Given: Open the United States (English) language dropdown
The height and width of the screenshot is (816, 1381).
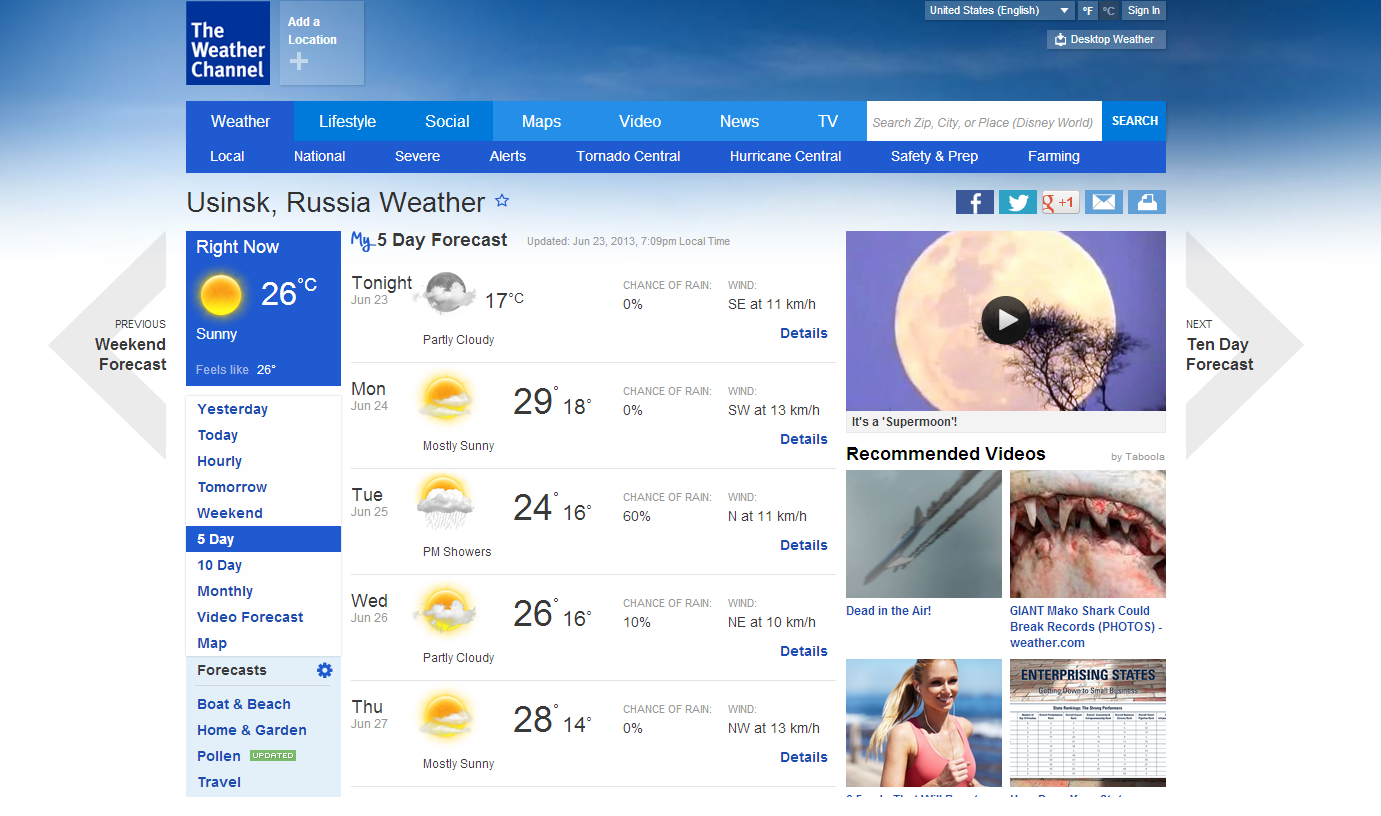Looking at the screenshot, I should click(999, 11).
